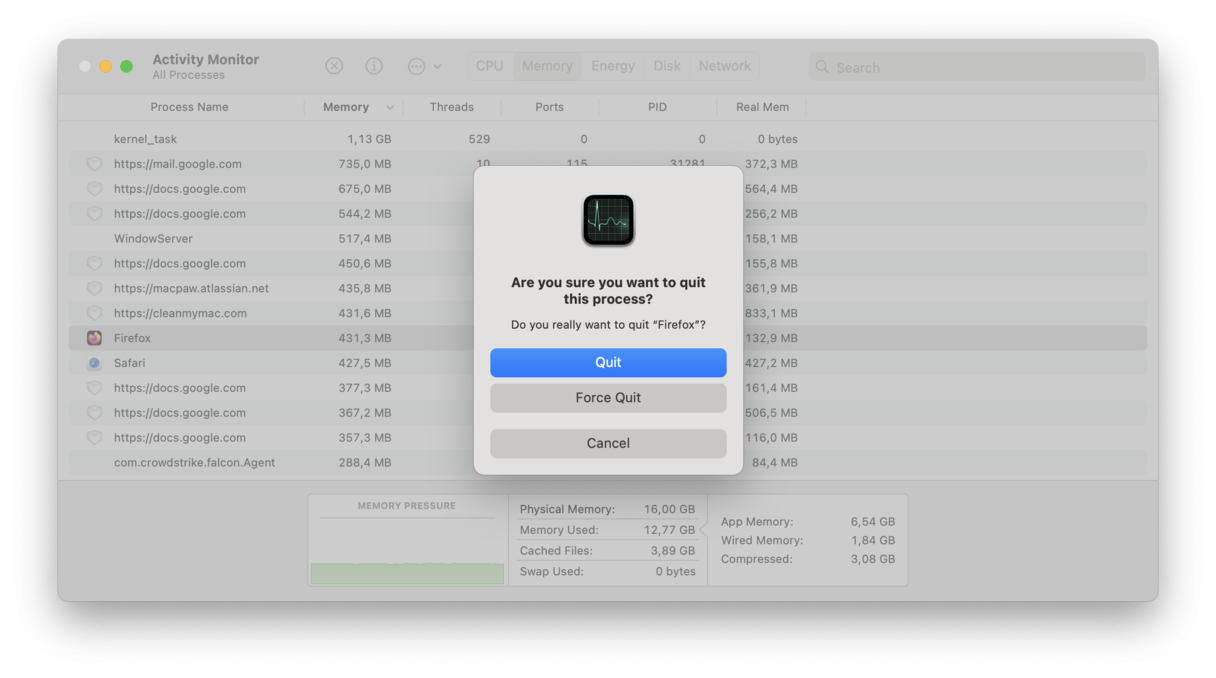
Task: Confirm with the Quit button
Action: tap(608, 362)
